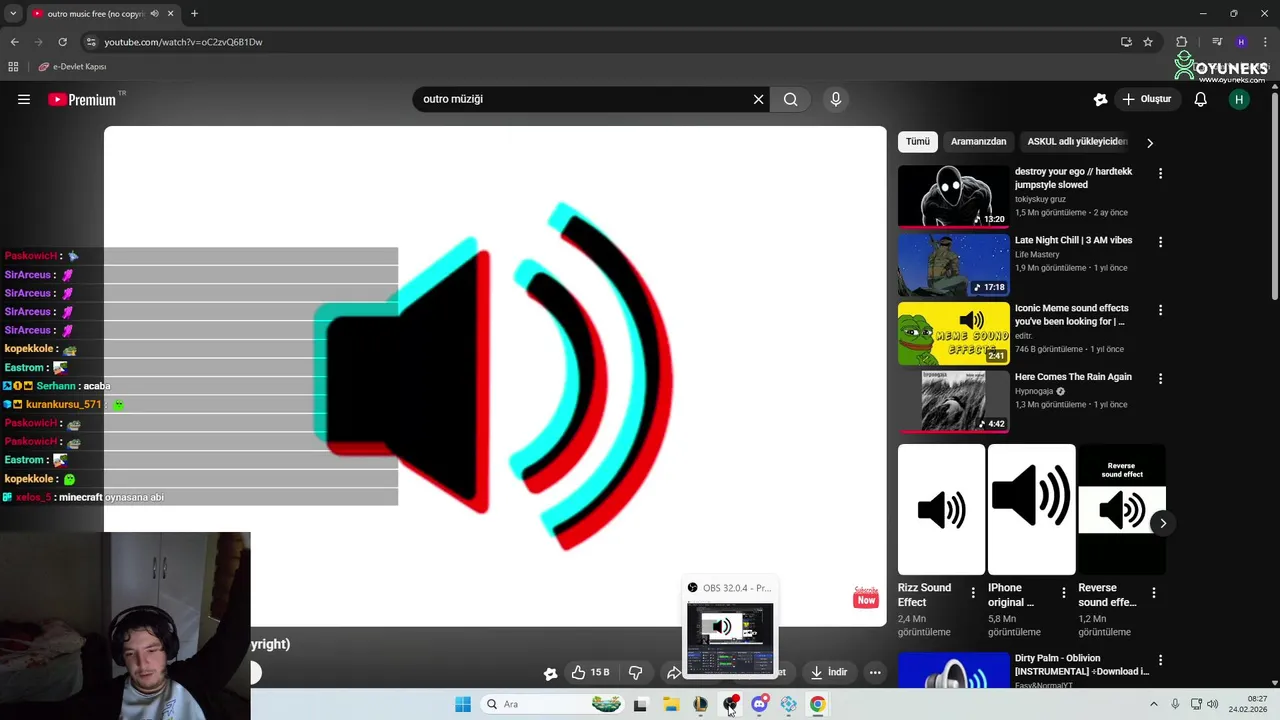The height and width of the screenshot is (720, 1280).
Task: Click the sparkle icon left of like button
Action: [550, 673]
